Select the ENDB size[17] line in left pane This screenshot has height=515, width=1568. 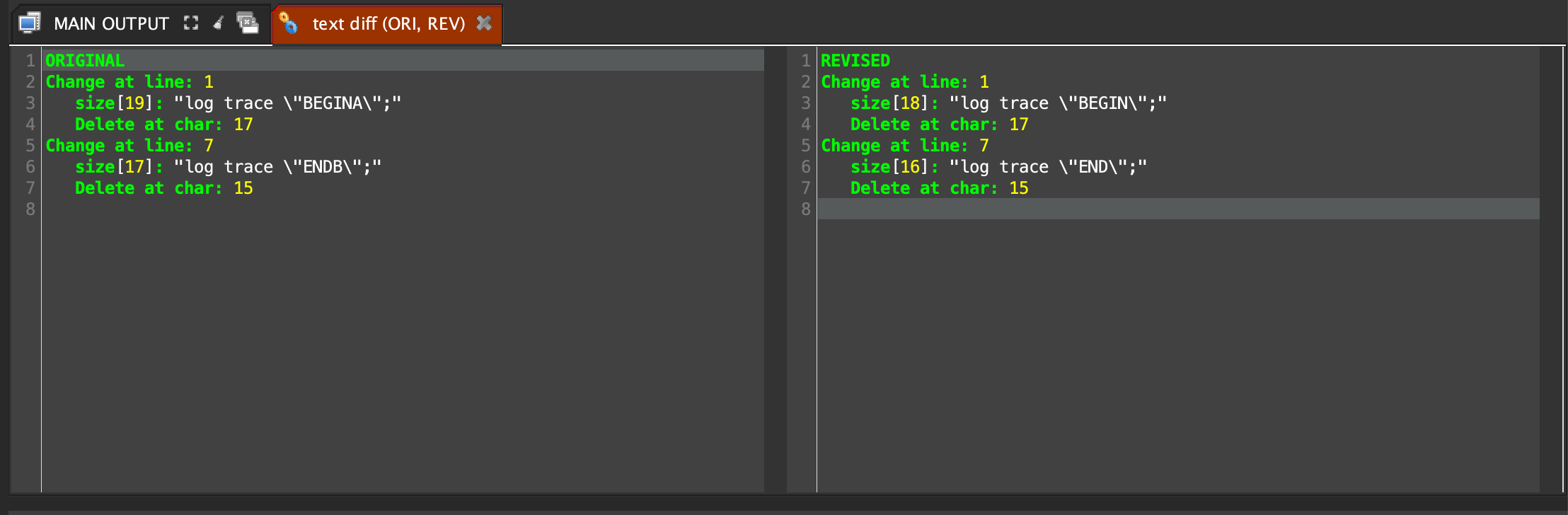tap(228, 167)
